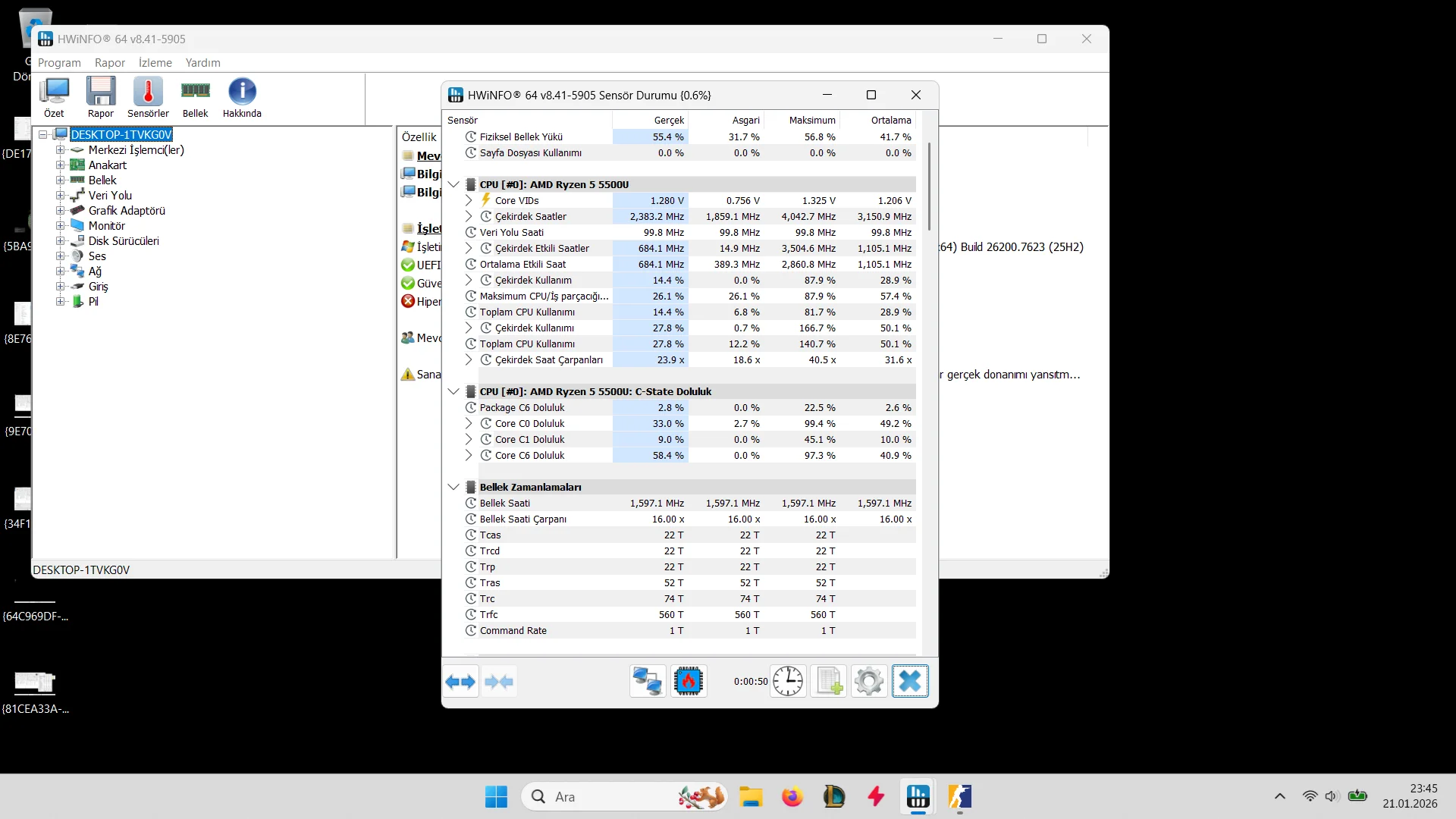1456x819 pixels.
Task: Expand the Grafik Adaptörü tree node
Action: tap(60, 211)
